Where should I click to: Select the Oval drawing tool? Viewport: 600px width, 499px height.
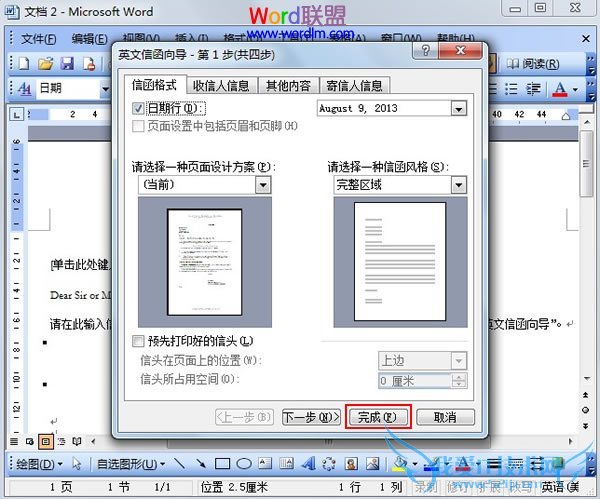pos(244,464)
